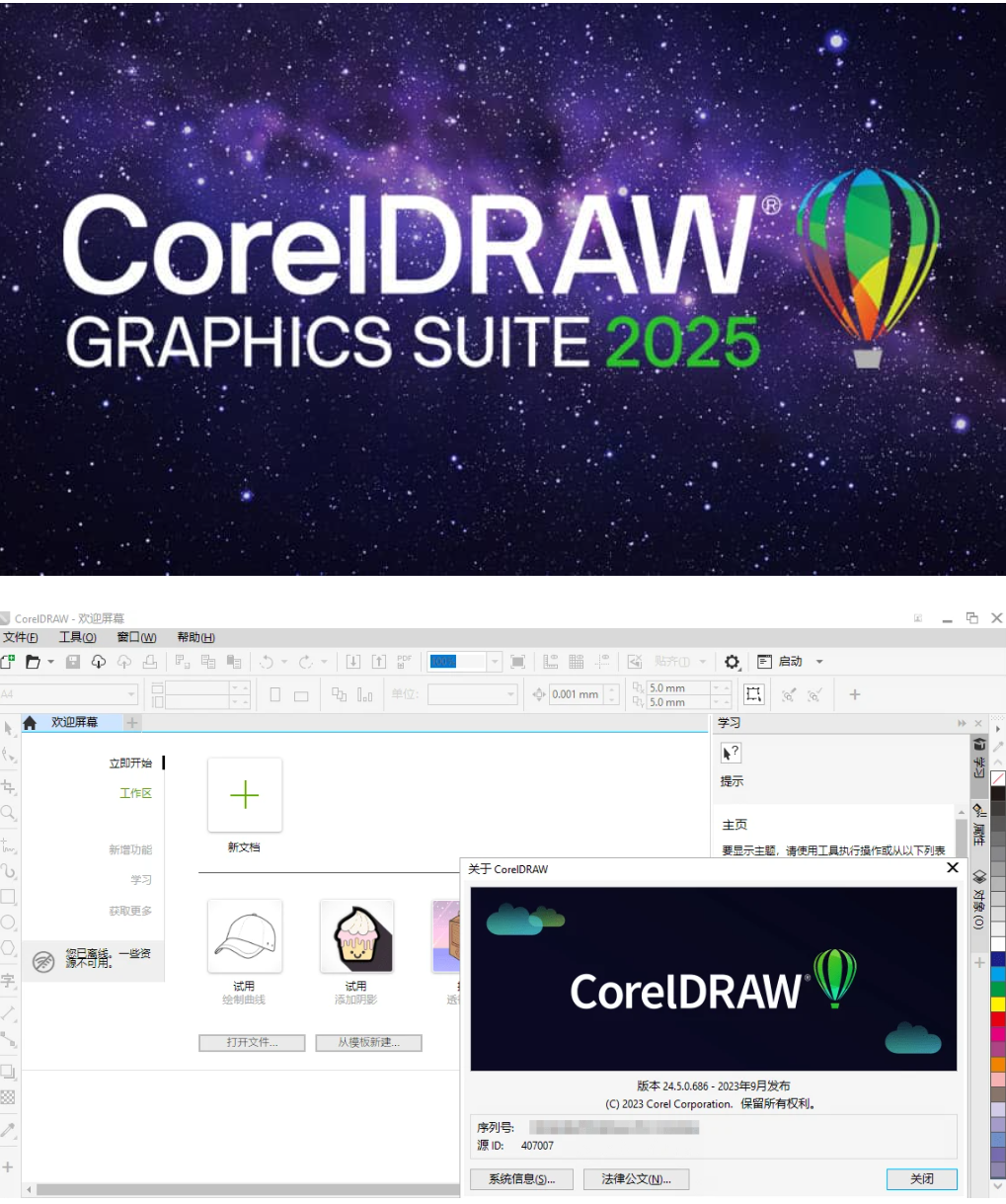Screen dimensions: 1006x1204
Task: Select the Freehand tool
Action: click(8, 845)
